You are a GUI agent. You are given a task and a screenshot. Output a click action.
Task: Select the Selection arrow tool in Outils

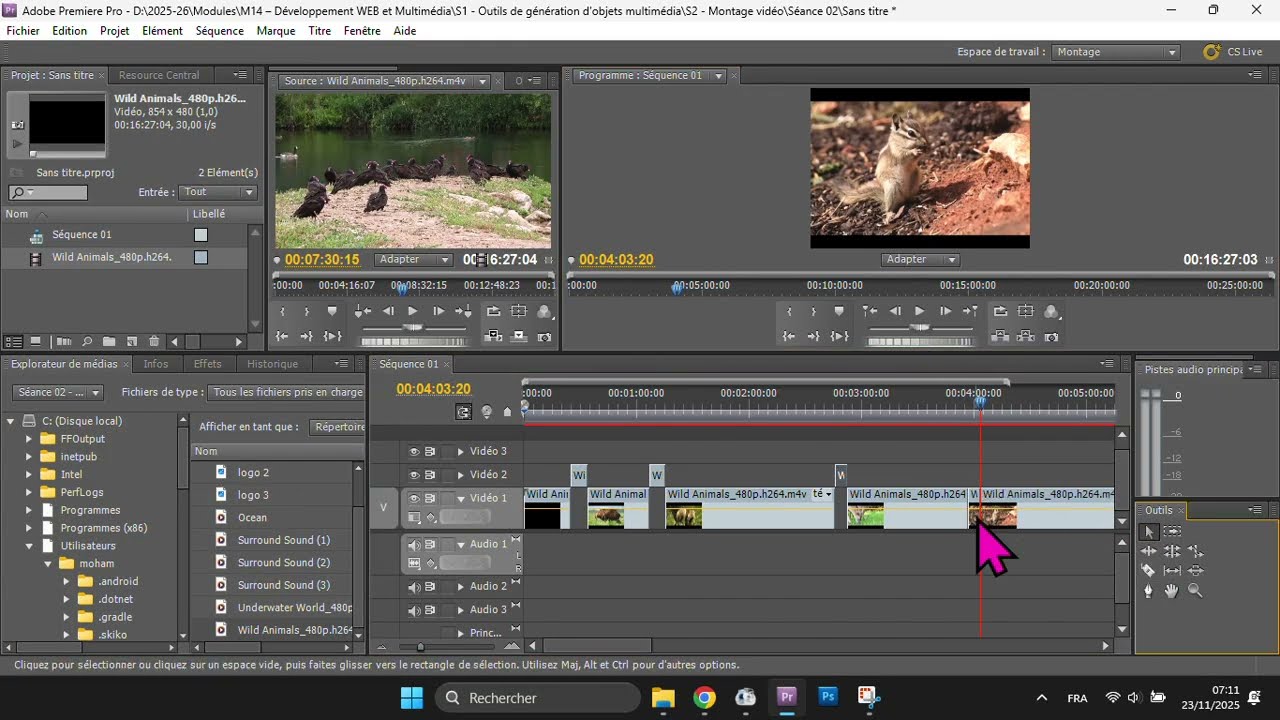tap(1149, 532)
